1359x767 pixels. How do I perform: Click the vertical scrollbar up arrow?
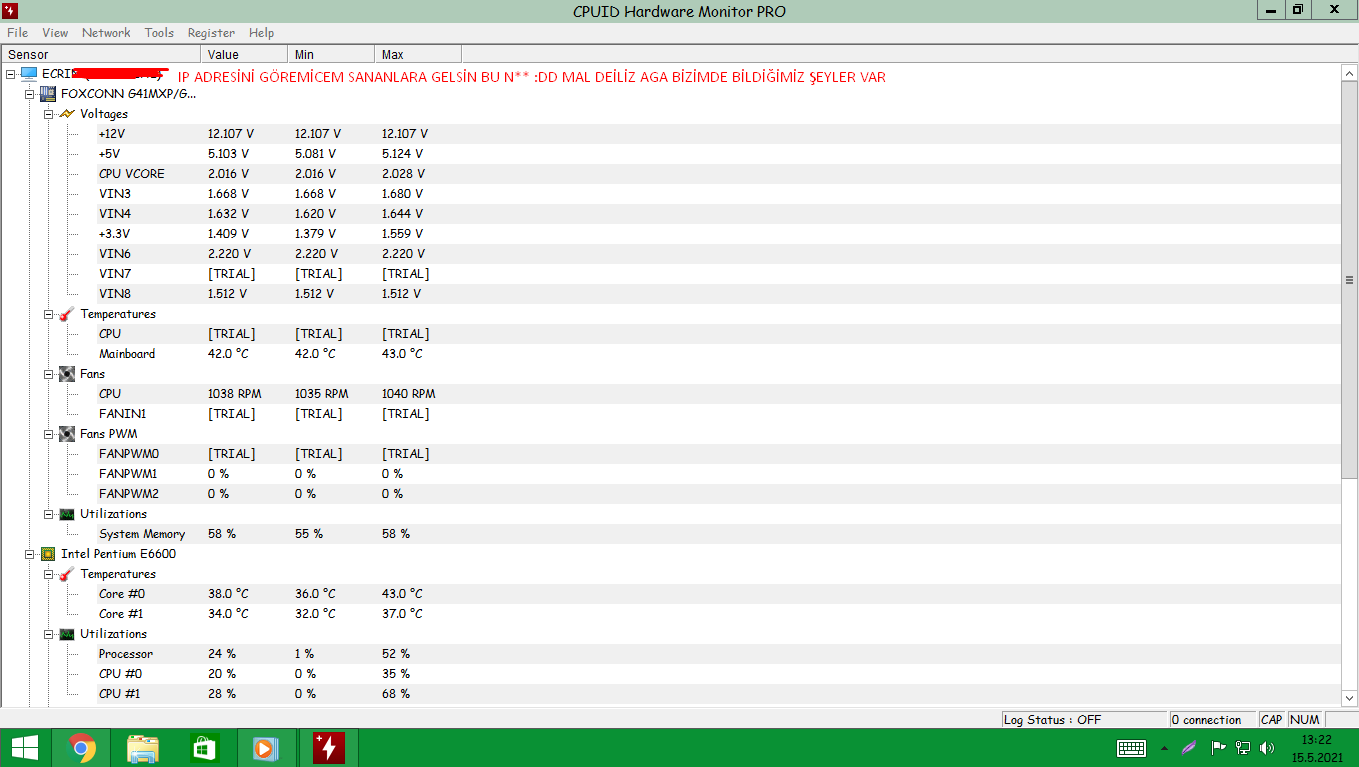point(1350,72)
